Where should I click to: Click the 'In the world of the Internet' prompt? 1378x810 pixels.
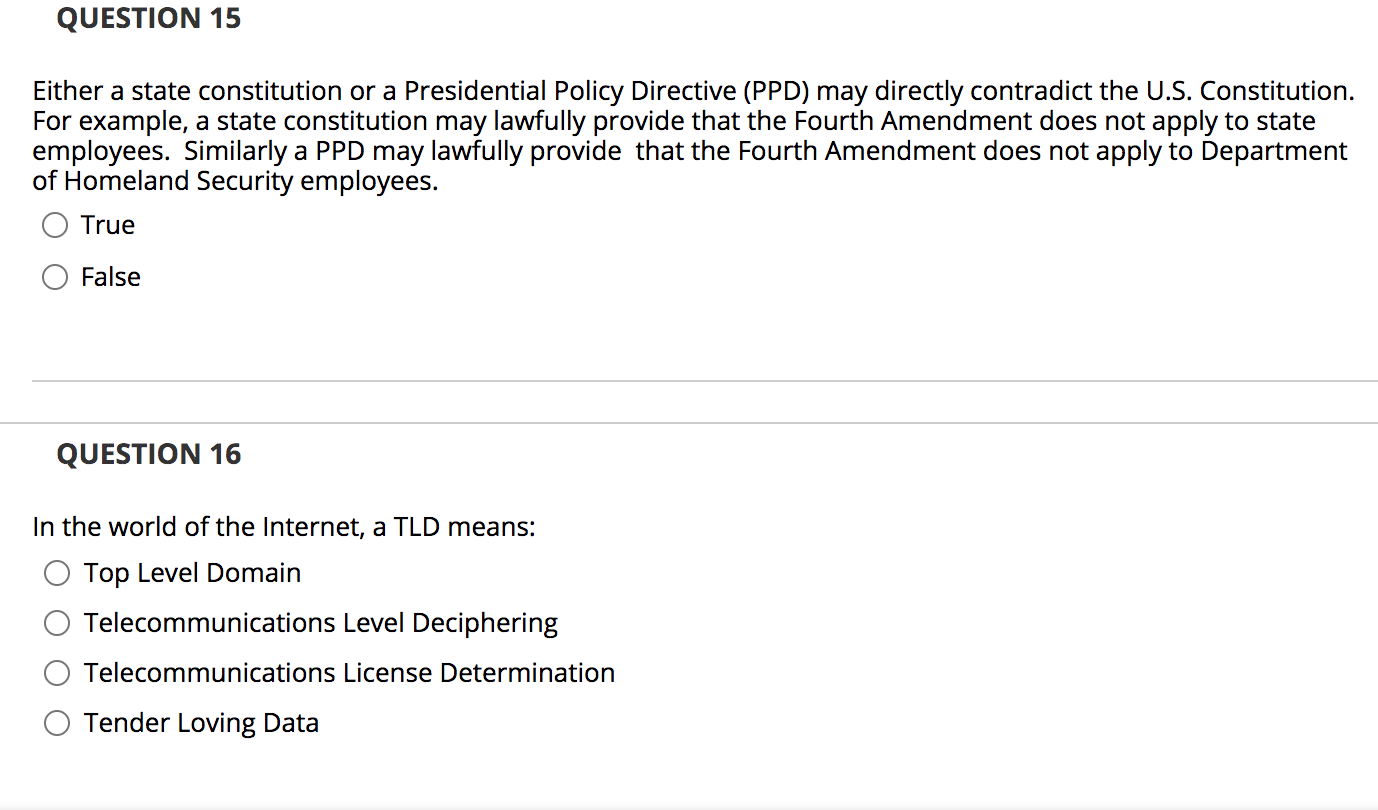(283, 527)
